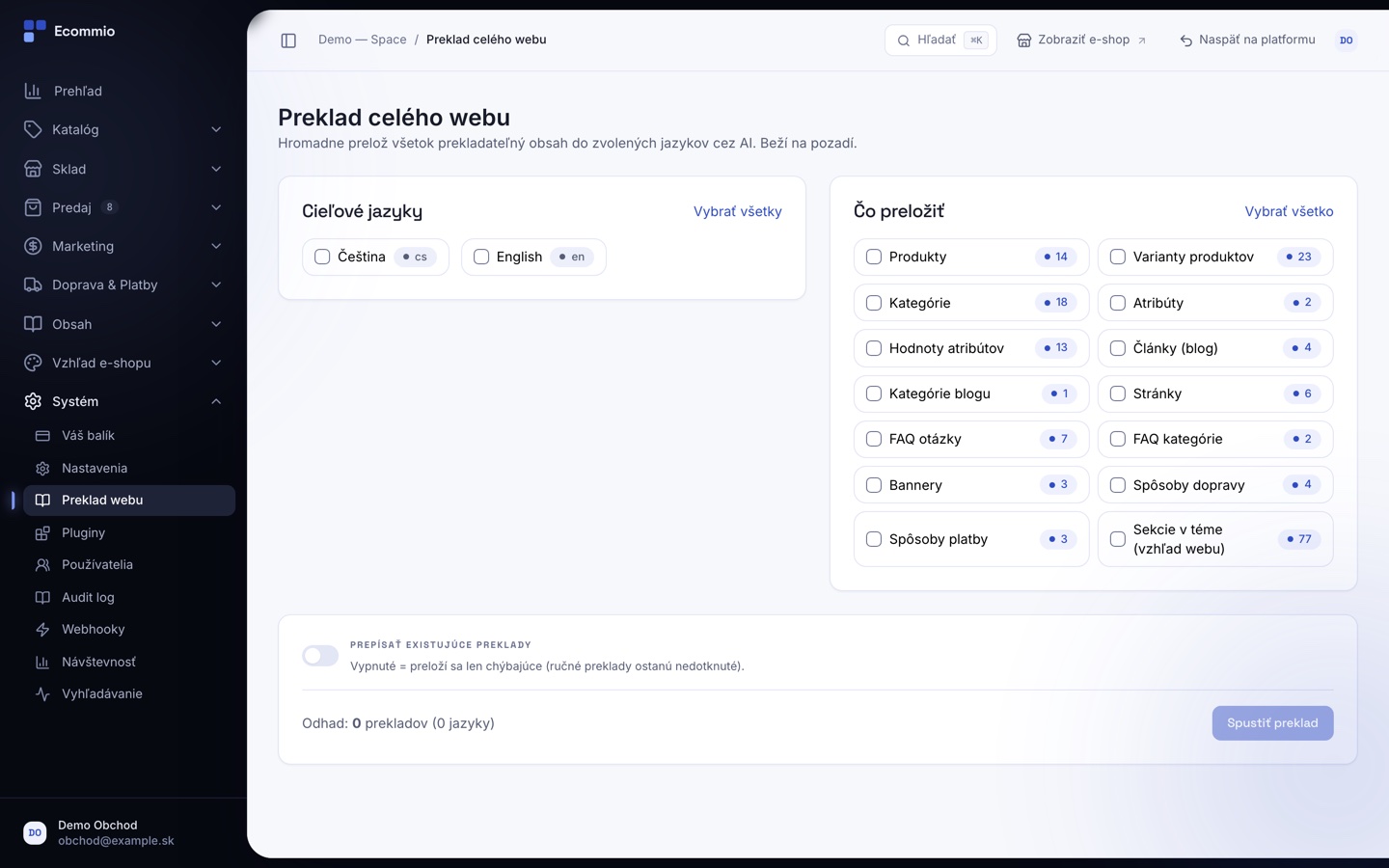Collapse the Systém menu chevron
This screenshot has height=868, width=1389.
tap(216, 401)
